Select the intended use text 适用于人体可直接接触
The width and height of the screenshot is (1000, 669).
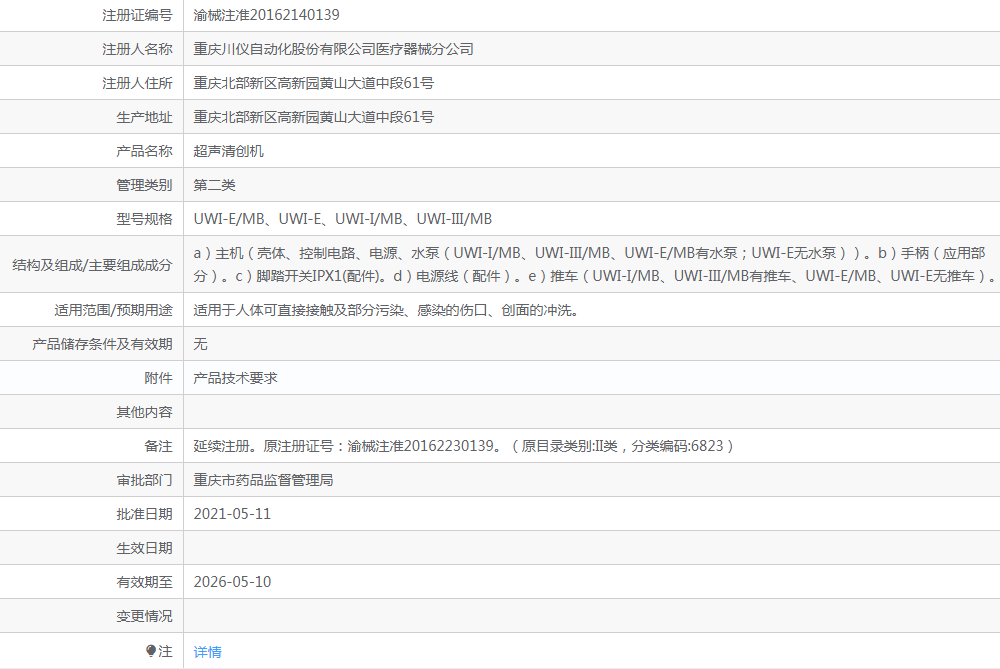[386, 311]
